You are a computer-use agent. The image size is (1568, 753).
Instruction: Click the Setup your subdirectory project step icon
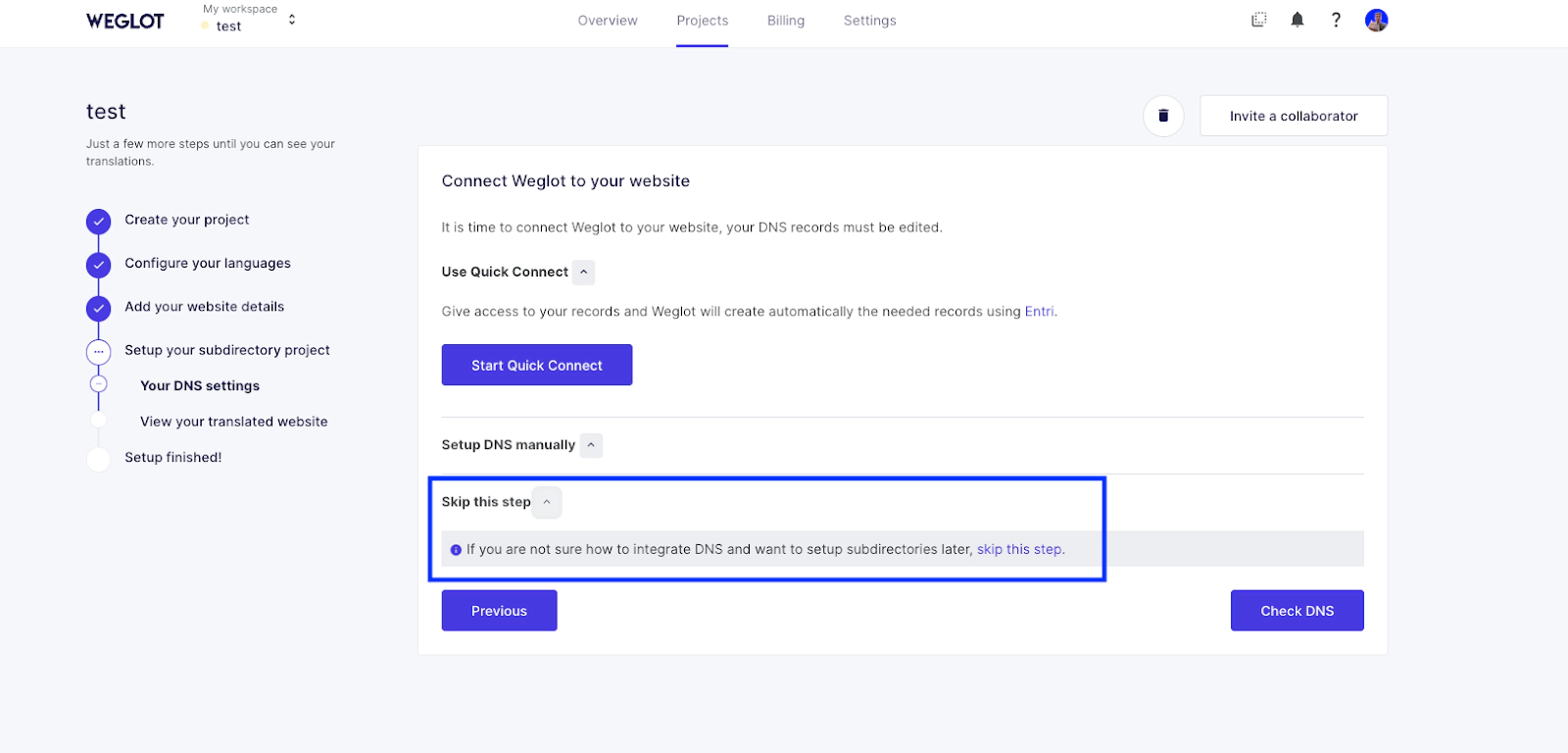coord(98,351)
